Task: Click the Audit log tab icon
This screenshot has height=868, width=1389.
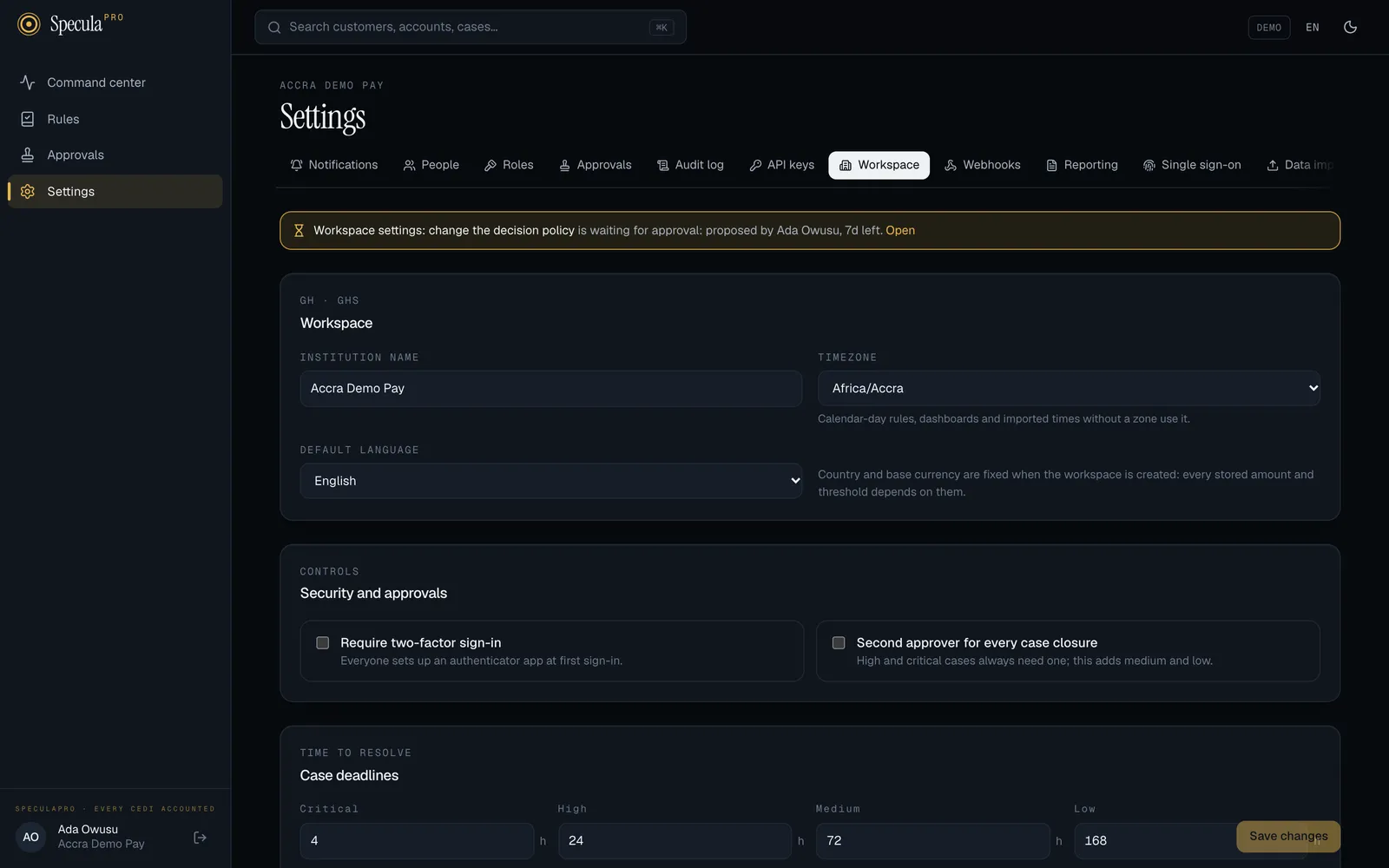Action: pos(663,165)
